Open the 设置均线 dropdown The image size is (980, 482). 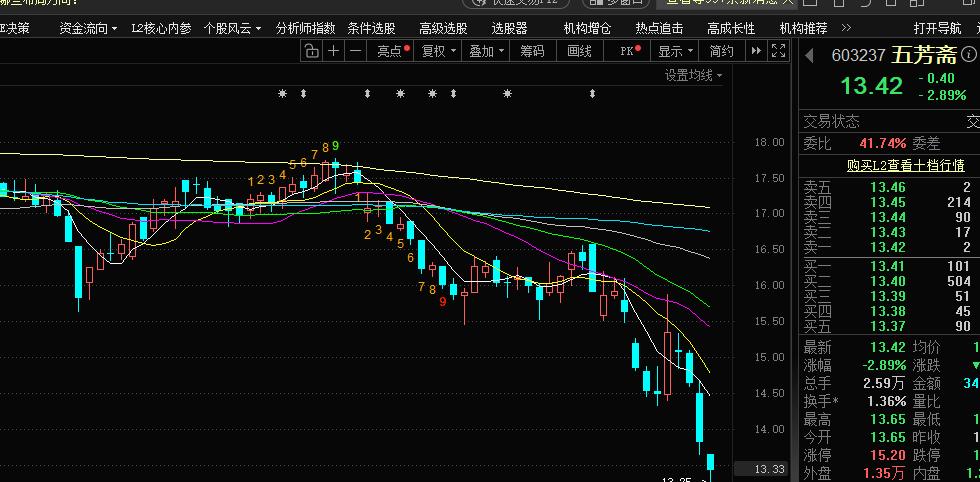click(693, 76)
